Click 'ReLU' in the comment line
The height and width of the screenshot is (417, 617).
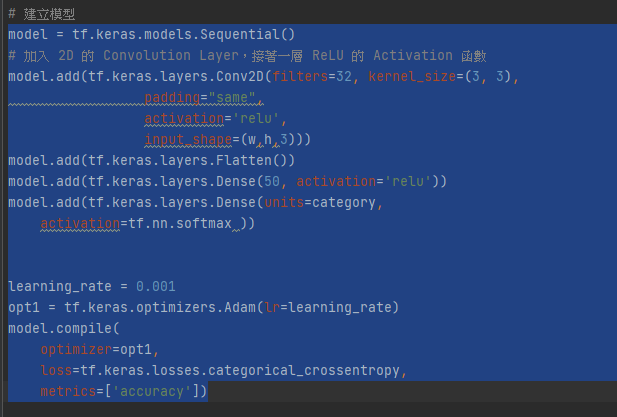click(327, 55)
